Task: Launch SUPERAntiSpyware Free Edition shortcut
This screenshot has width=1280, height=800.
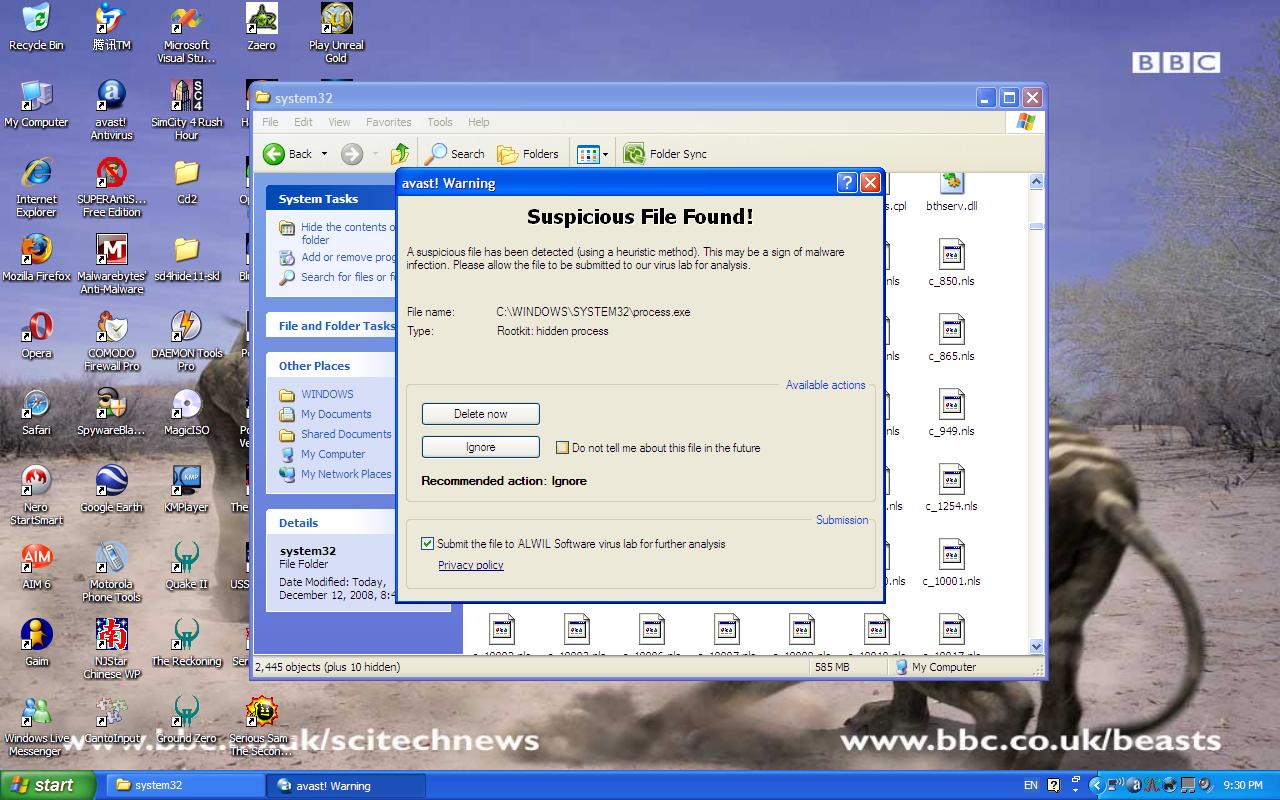Action: point(111,187)
